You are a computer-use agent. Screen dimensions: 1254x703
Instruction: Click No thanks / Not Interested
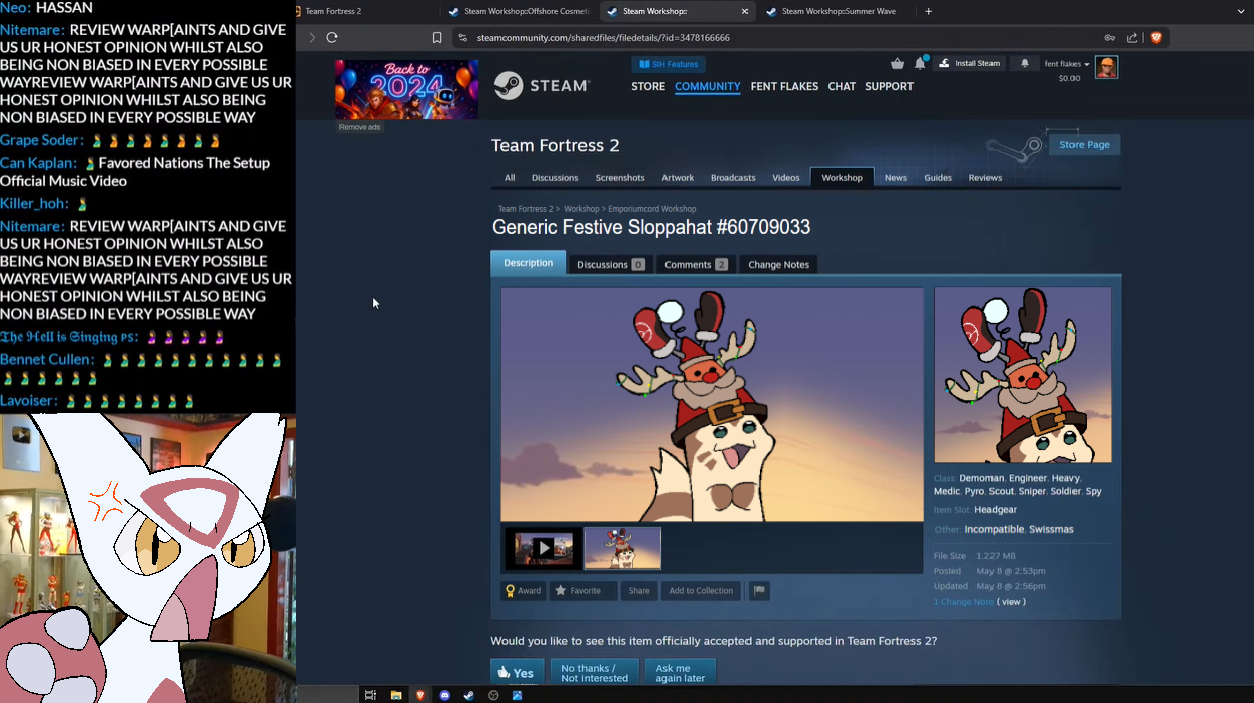(594, 672)
